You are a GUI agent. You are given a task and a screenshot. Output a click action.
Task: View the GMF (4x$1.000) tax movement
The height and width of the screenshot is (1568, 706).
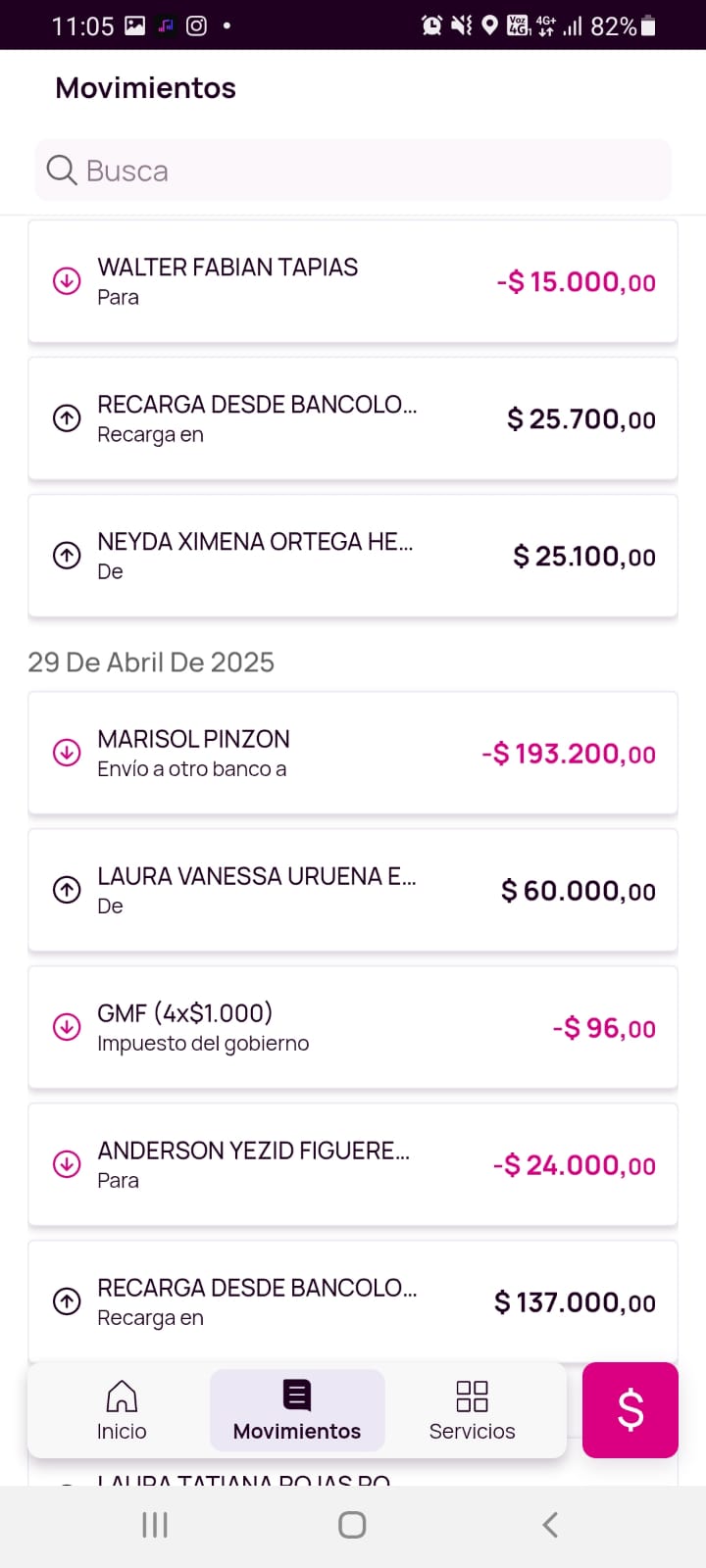[x=353, y=1027]
